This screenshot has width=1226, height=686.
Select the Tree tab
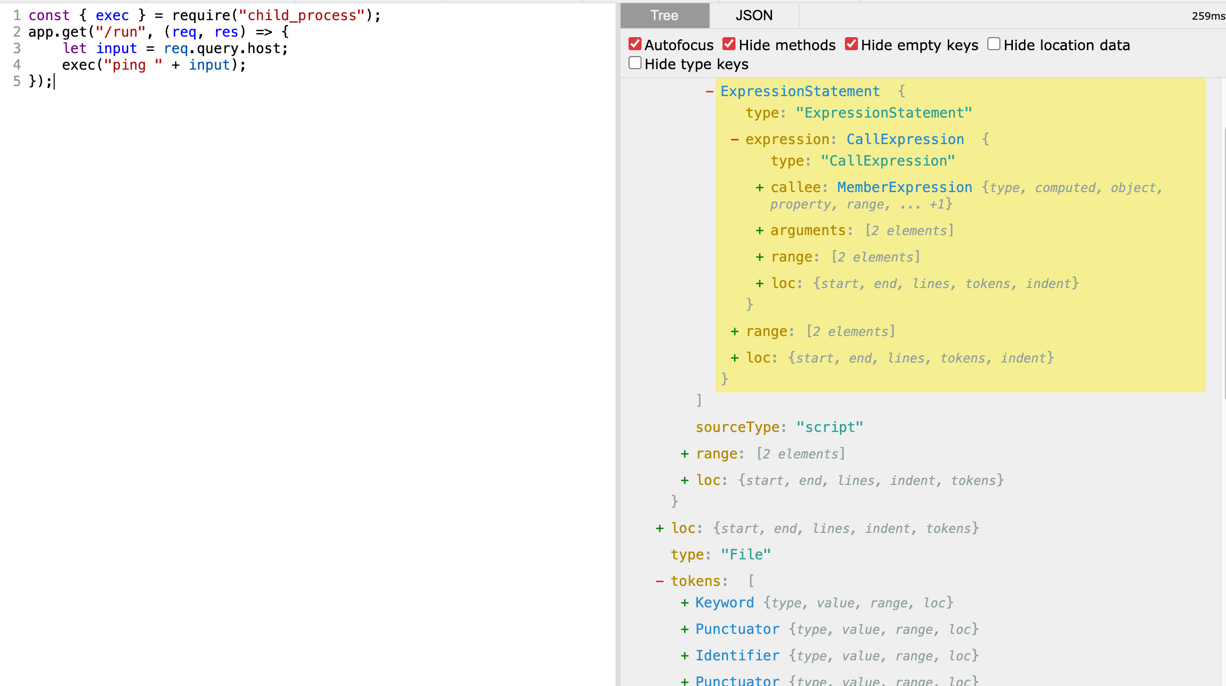coord(664,15)
